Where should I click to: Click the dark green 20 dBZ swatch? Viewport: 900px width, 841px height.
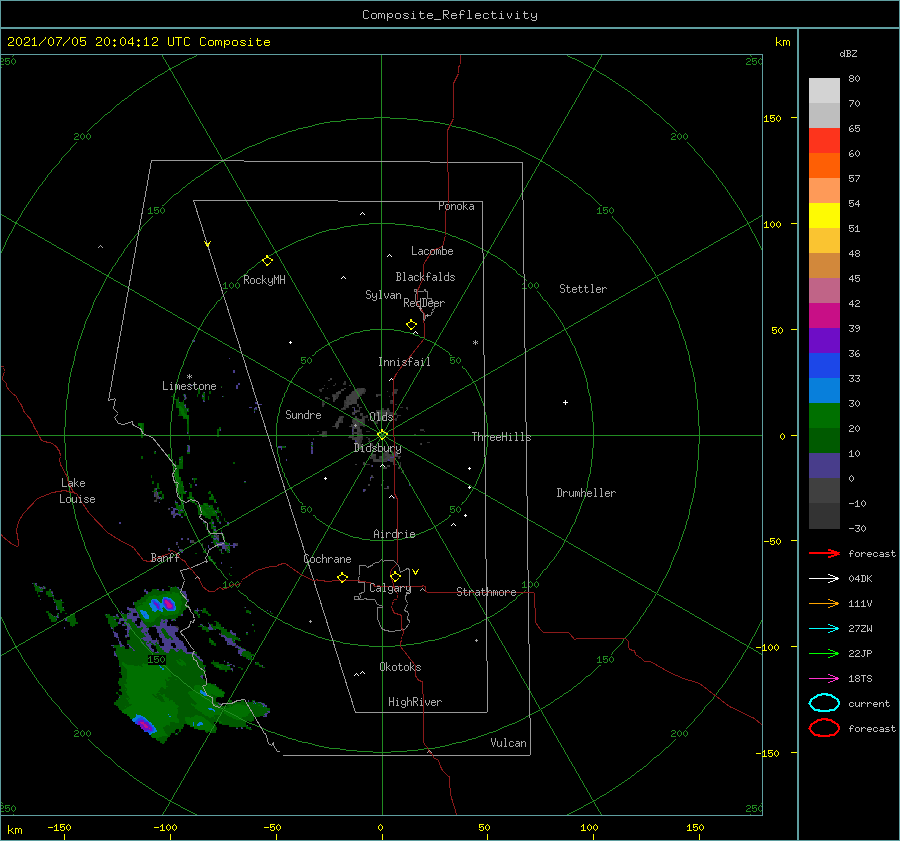pyautogui.click(x=824, y=440)
